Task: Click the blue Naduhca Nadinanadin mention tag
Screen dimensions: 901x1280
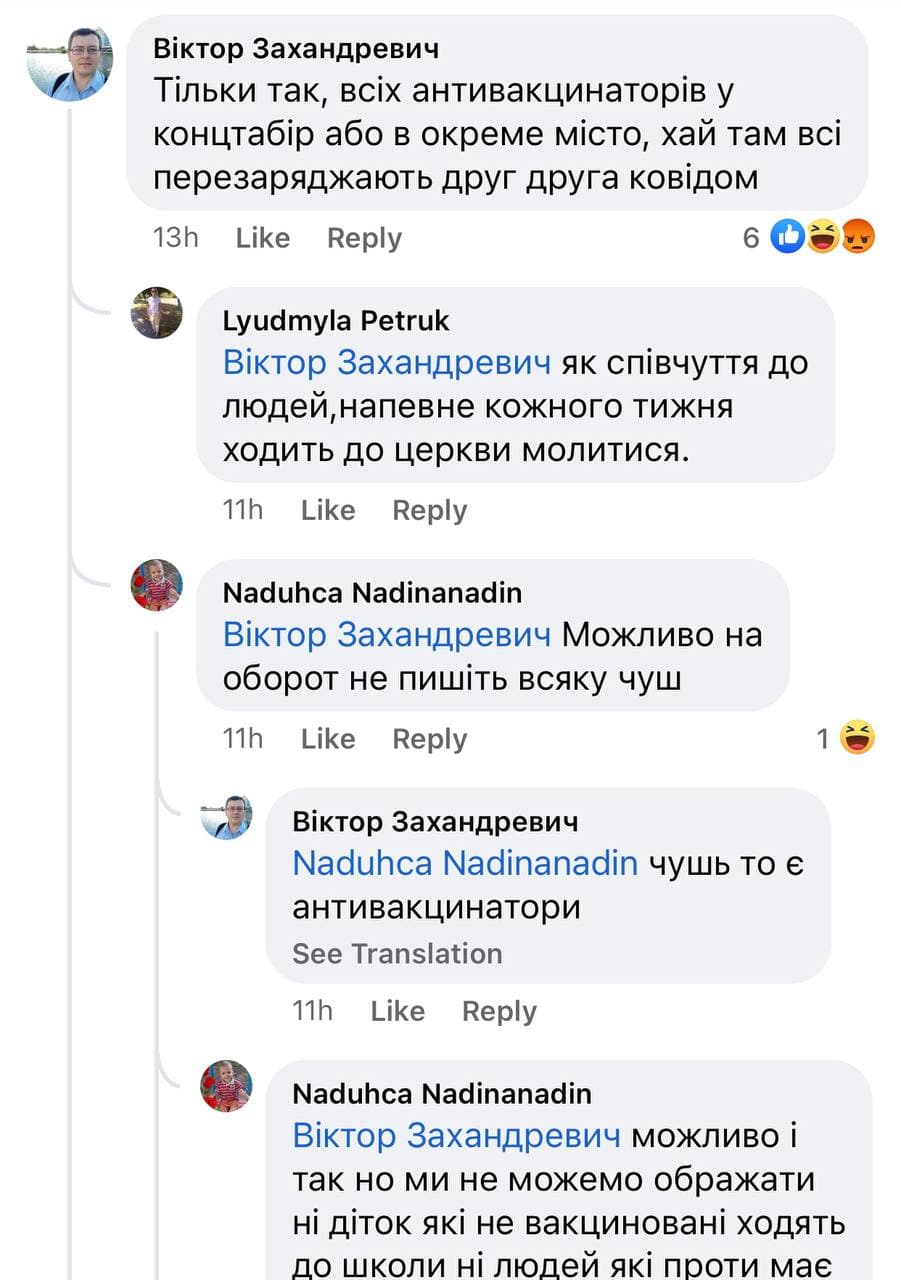Action: click(x=465, y=863)
